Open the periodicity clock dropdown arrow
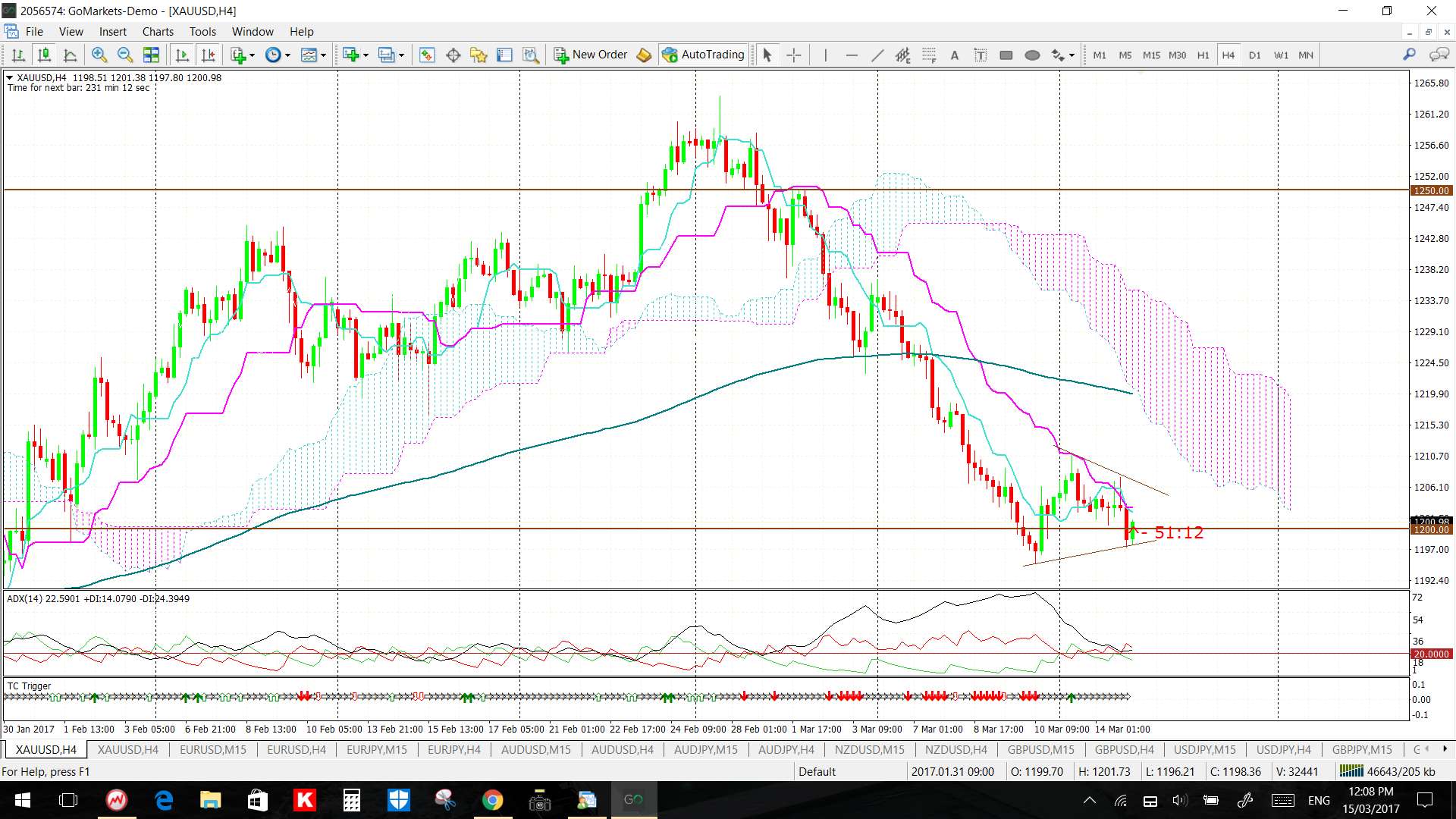This screenshot has height=819, width=1456. [287, 55]
